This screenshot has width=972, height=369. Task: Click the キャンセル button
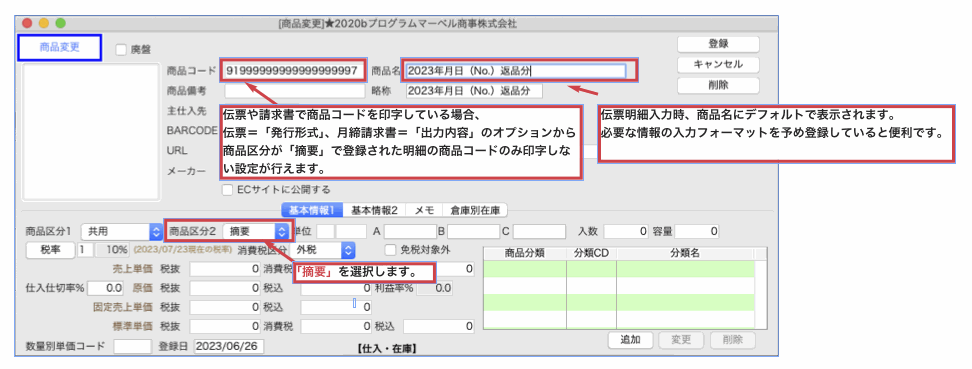718,64
